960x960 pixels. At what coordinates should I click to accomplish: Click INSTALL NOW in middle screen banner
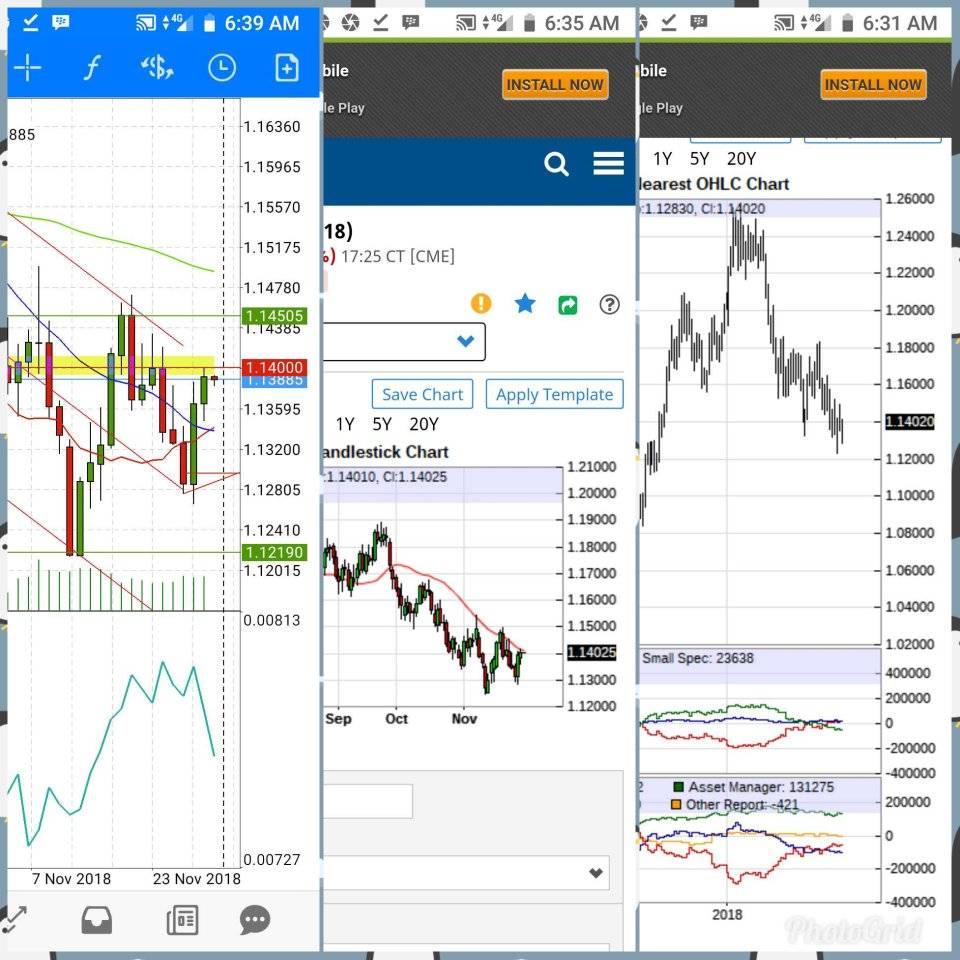pos(555,84)
